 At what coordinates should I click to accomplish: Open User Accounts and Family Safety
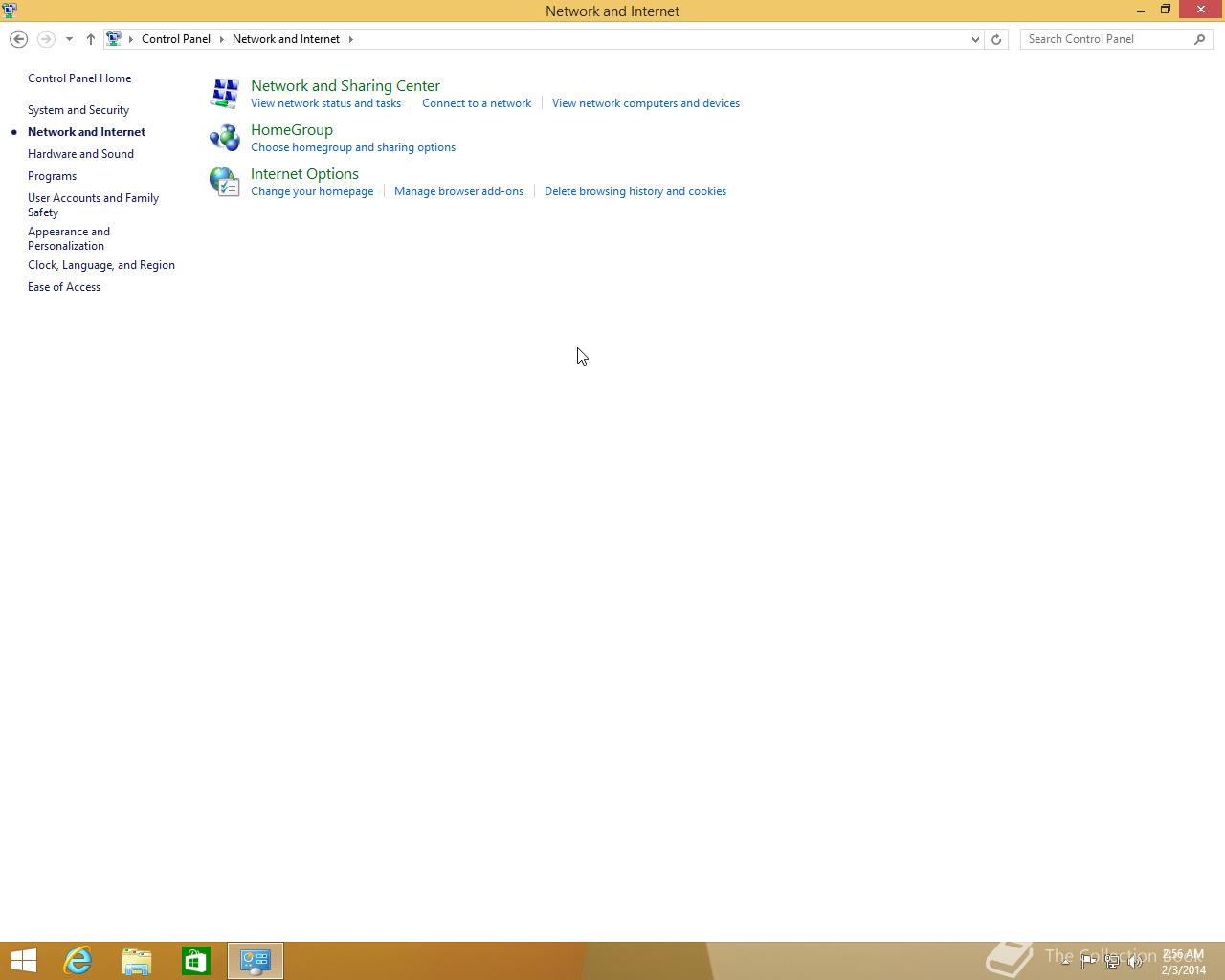[93, 205]
